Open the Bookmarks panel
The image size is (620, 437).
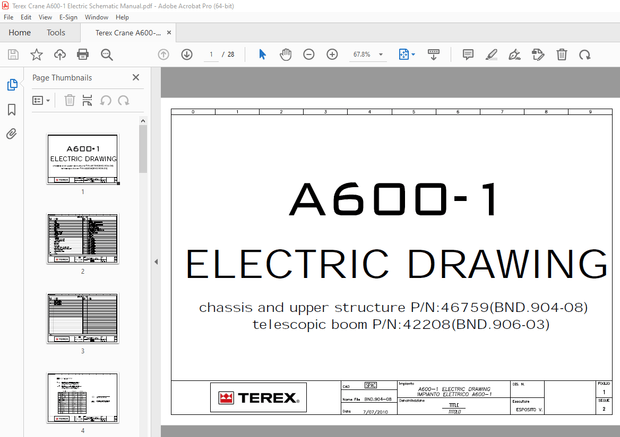click(12, 110)
